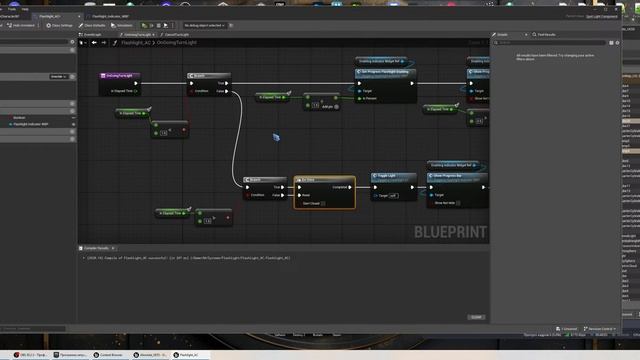Click the Flashlight_AC breadcrumb link

[x=136, y=42]
